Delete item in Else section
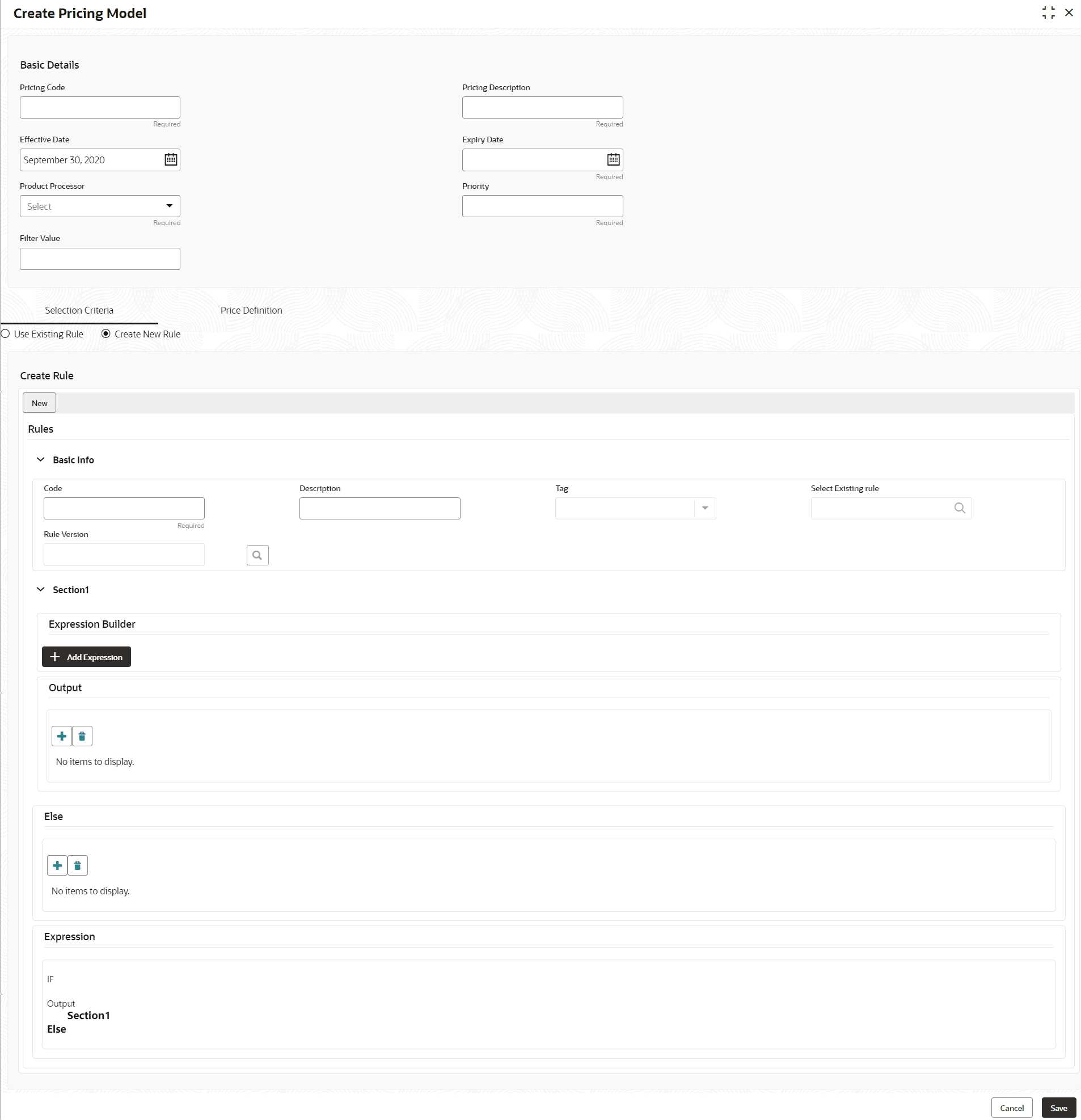Image resolution: width=1081 pixels, height=1120 pixels. pos(78,865)
